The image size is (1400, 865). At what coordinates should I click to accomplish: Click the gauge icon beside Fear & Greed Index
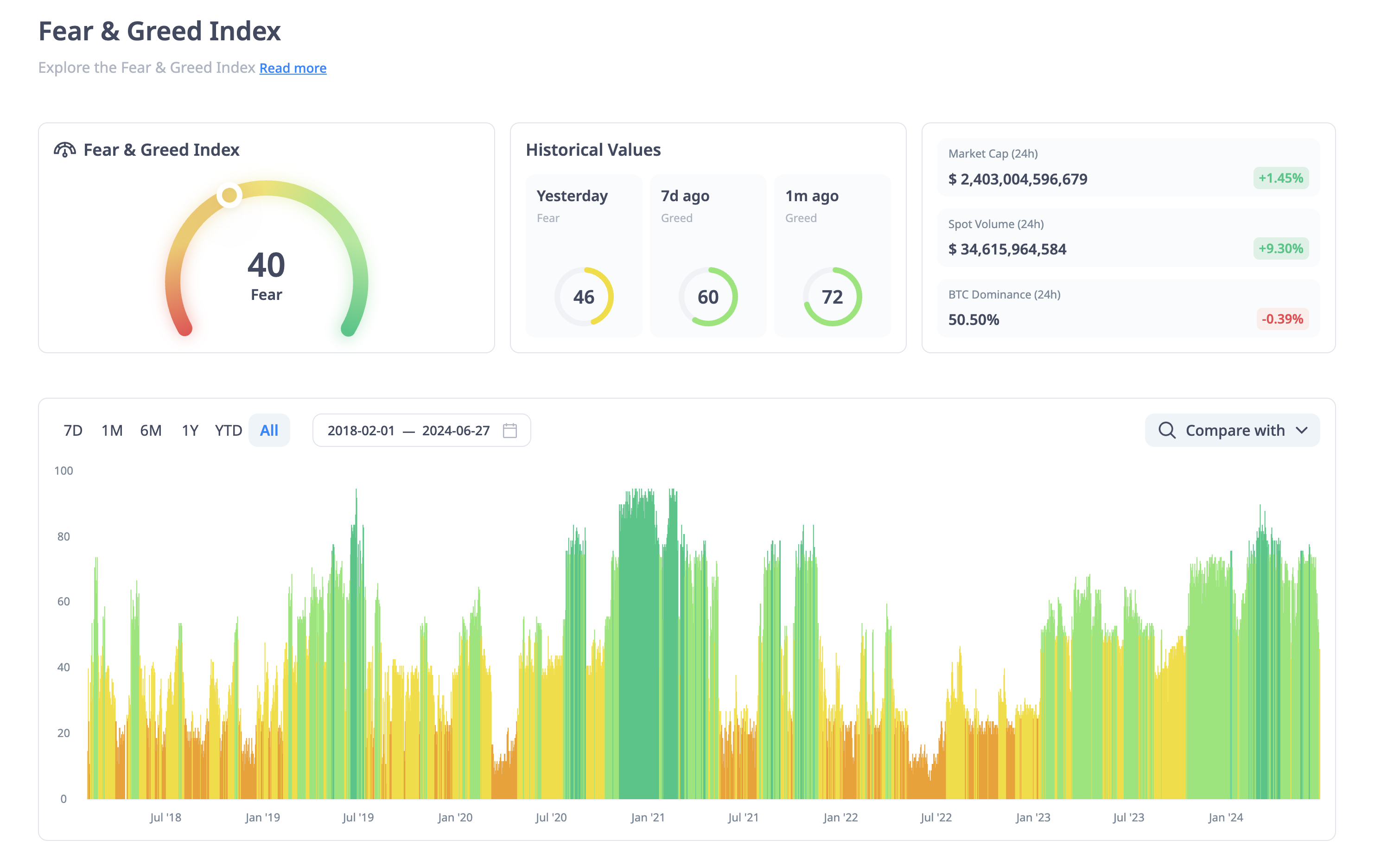pyautogui.click(x=64, y=150)
